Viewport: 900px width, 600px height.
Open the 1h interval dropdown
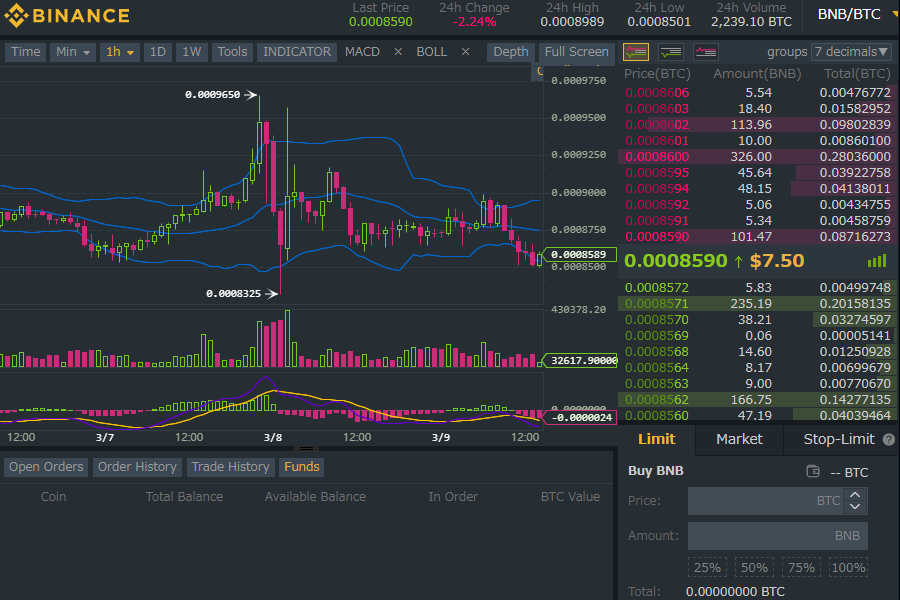(x=119, y=52)
